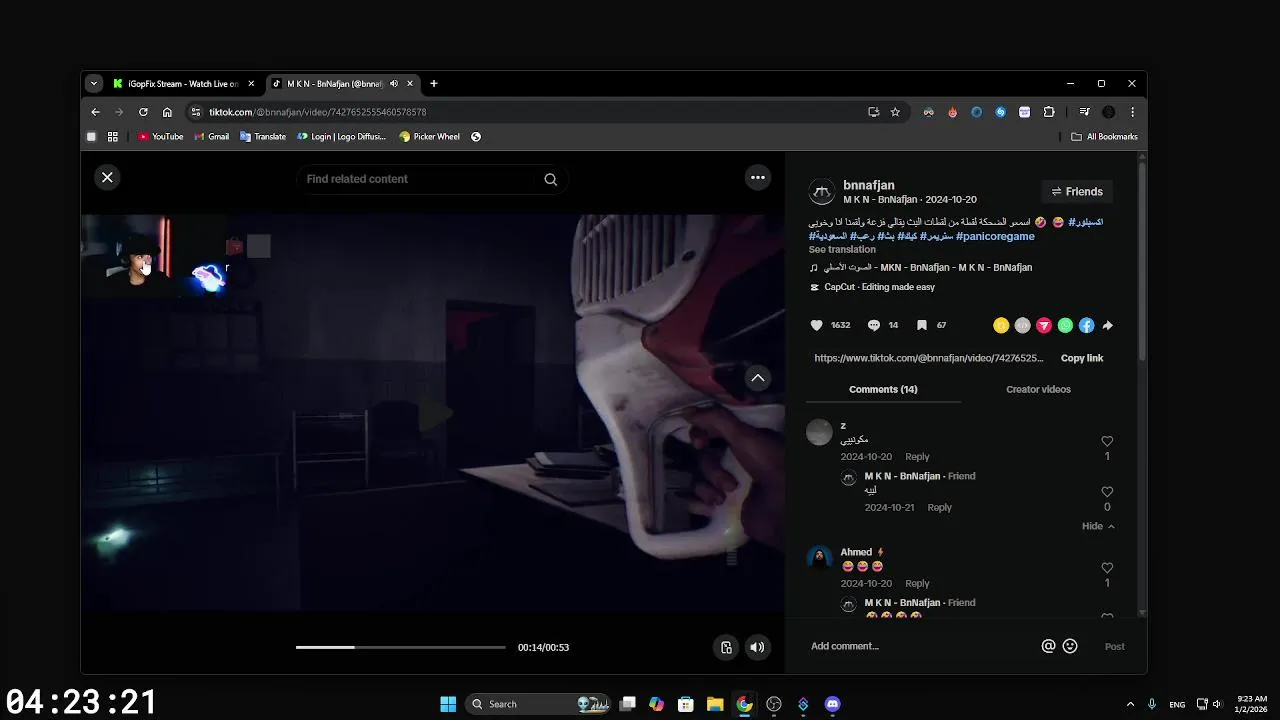Open a new browser tab
The height and width of the screenshot is (720, 1280).
point(433,84)
